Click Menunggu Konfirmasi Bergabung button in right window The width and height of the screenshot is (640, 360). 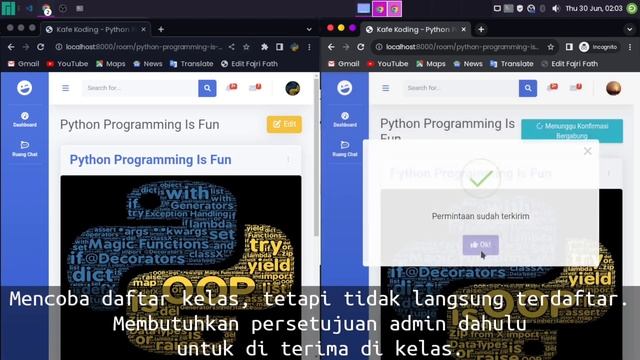tap(572, 131)
